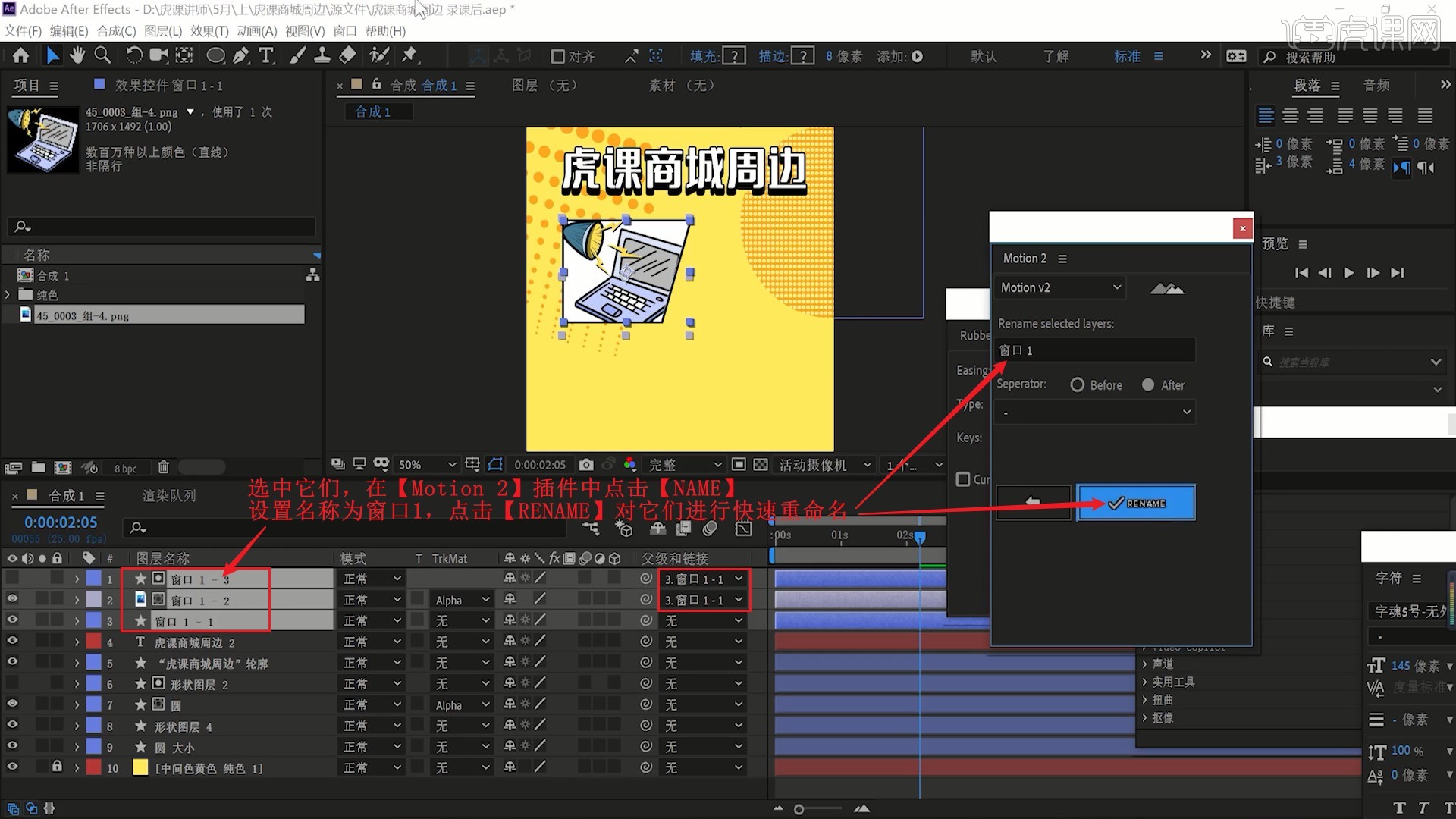Toggle the Cur checkbox in Motion panel
1456x819 pixels.
tap(963, 479)
